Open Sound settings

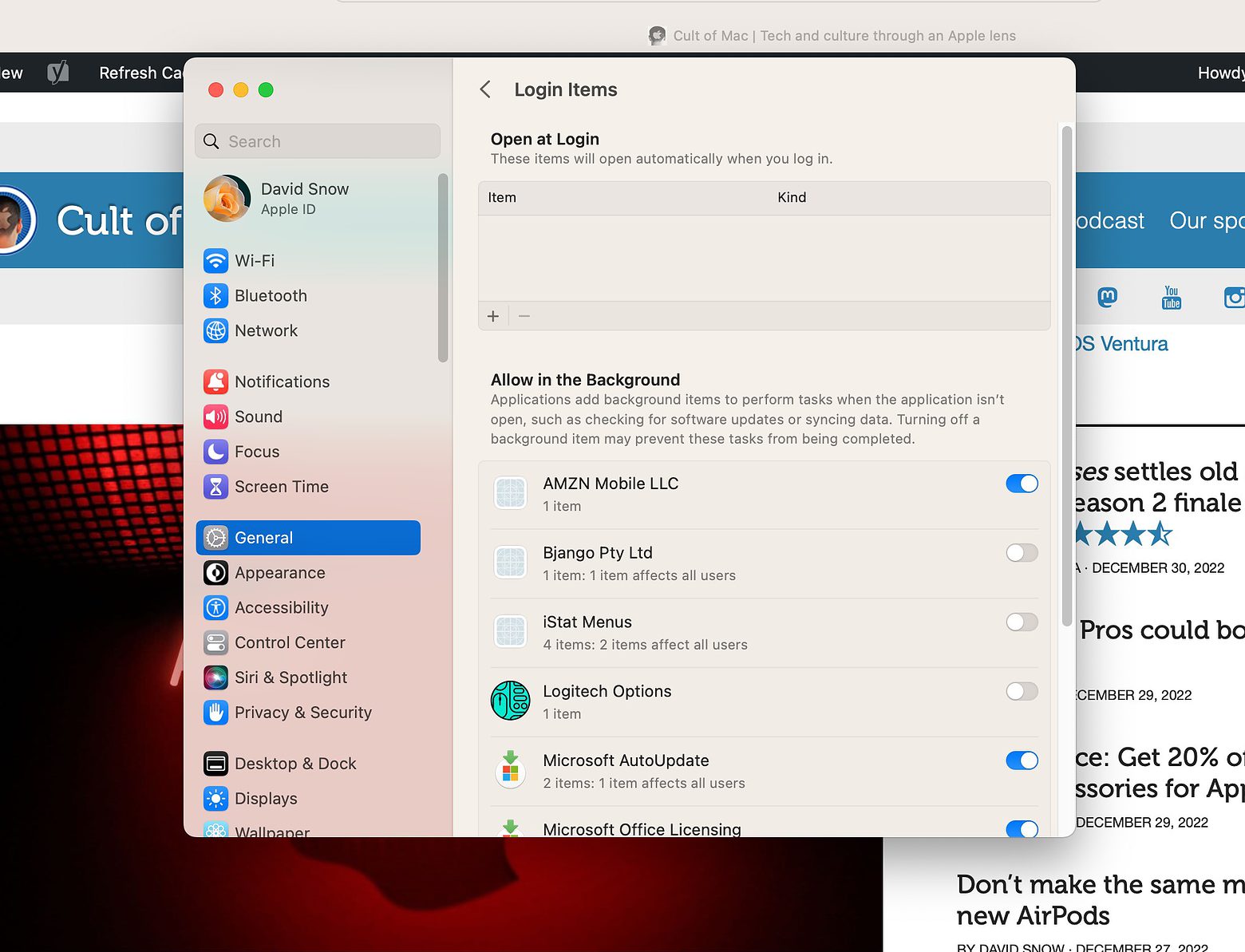click(x=258, y=417)
